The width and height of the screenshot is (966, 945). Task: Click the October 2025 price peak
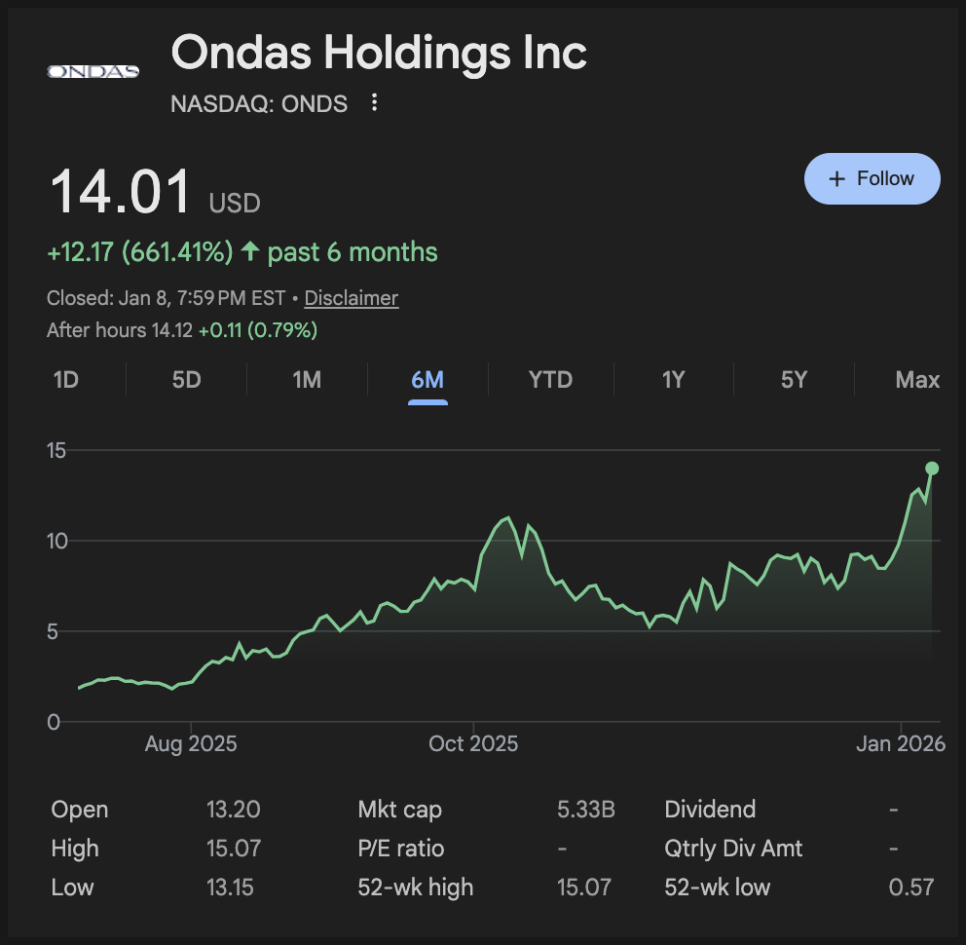[508, 518]
